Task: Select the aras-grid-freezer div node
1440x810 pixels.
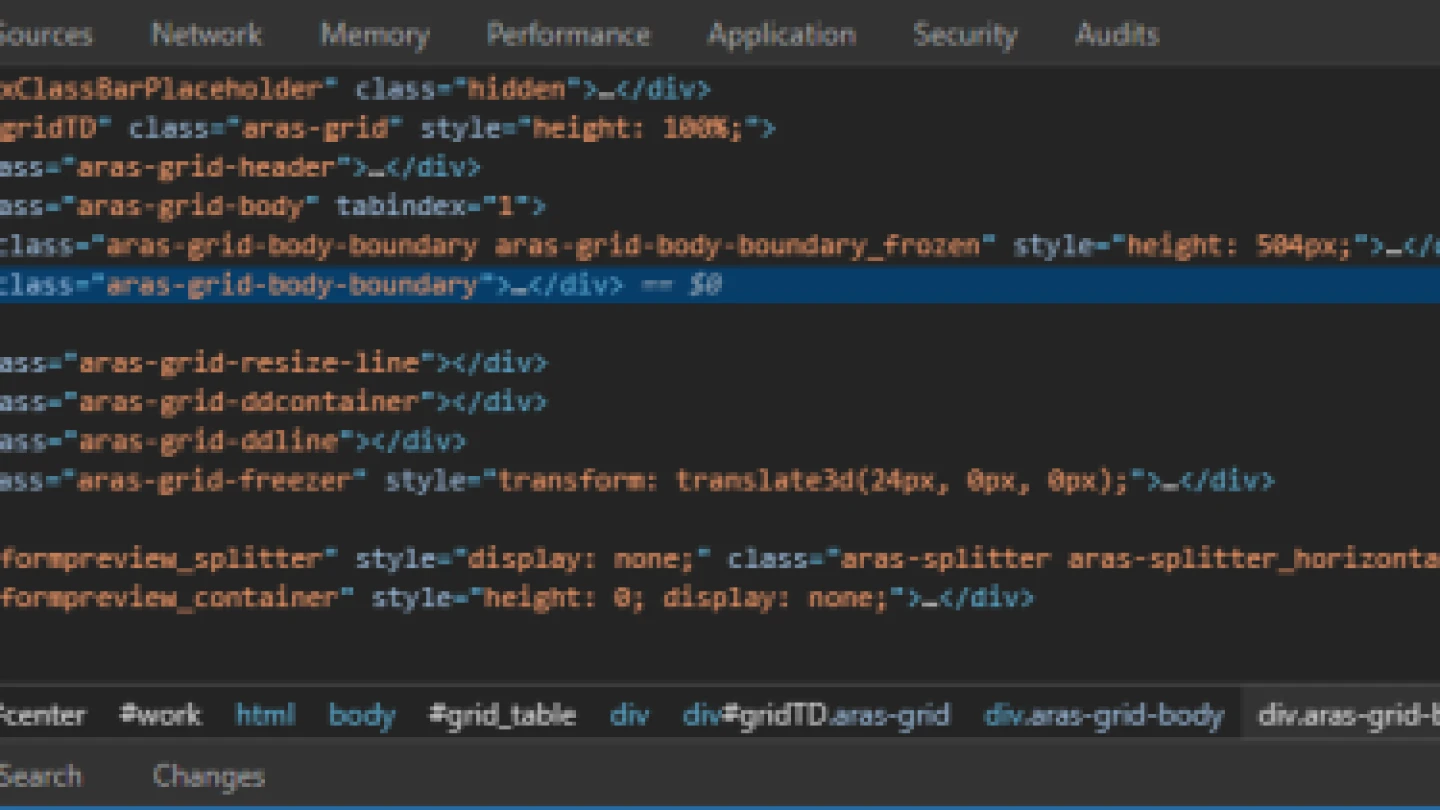Action: [x=638, y=480]
